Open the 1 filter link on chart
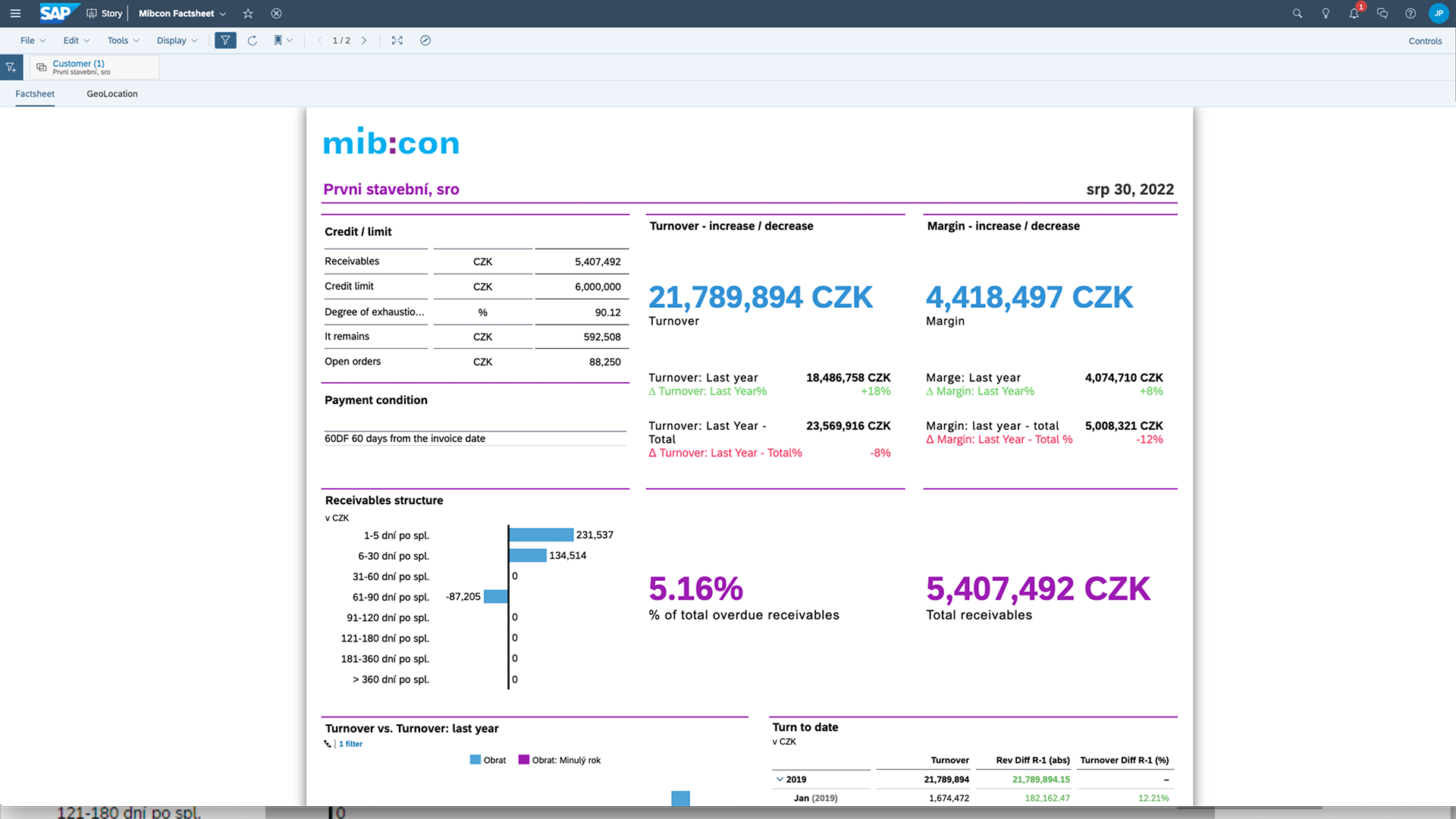The height and width of the screenshot is (819, 1456). click(350, 744)
